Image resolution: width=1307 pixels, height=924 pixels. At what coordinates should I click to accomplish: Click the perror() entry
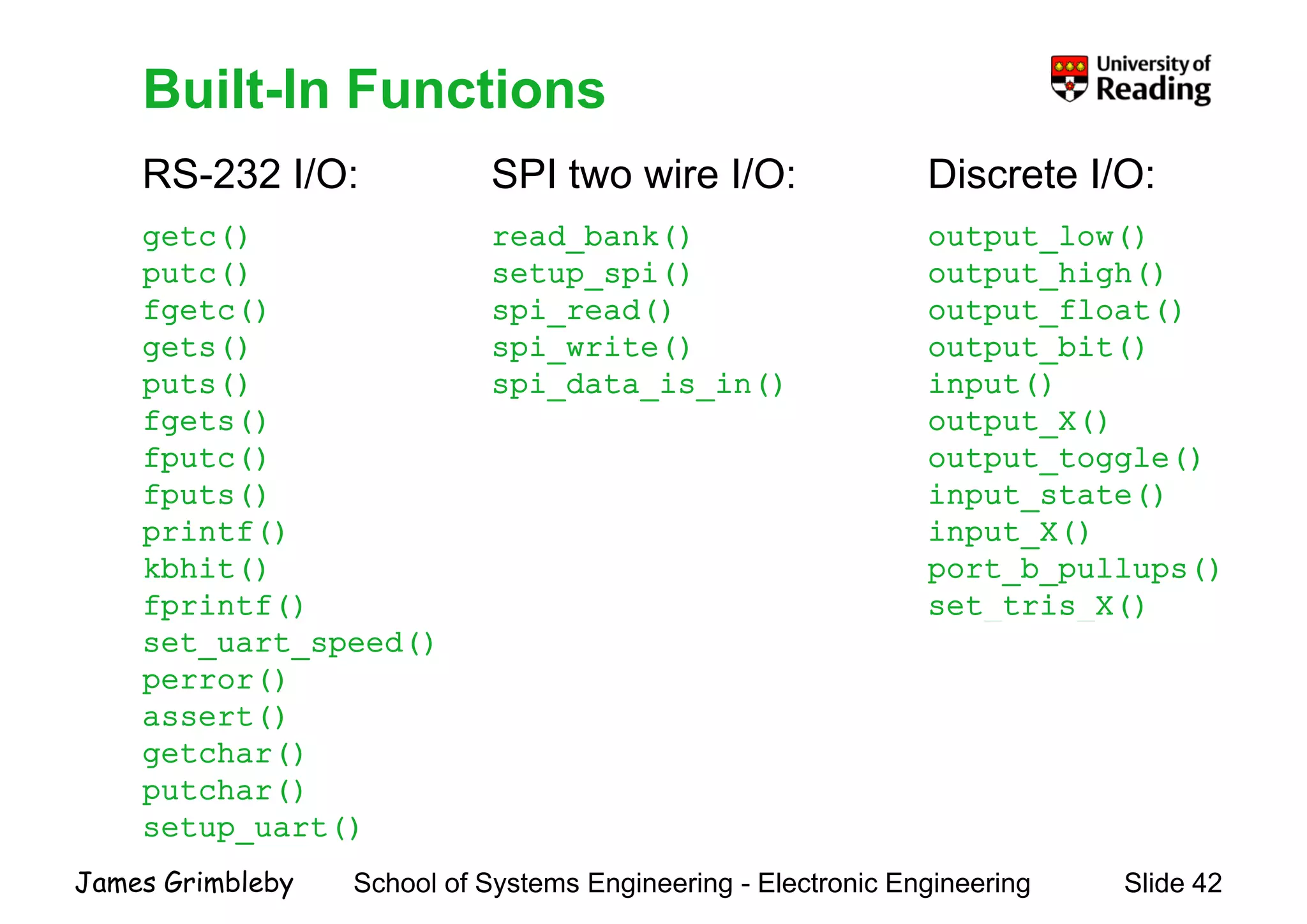[214, 681]
